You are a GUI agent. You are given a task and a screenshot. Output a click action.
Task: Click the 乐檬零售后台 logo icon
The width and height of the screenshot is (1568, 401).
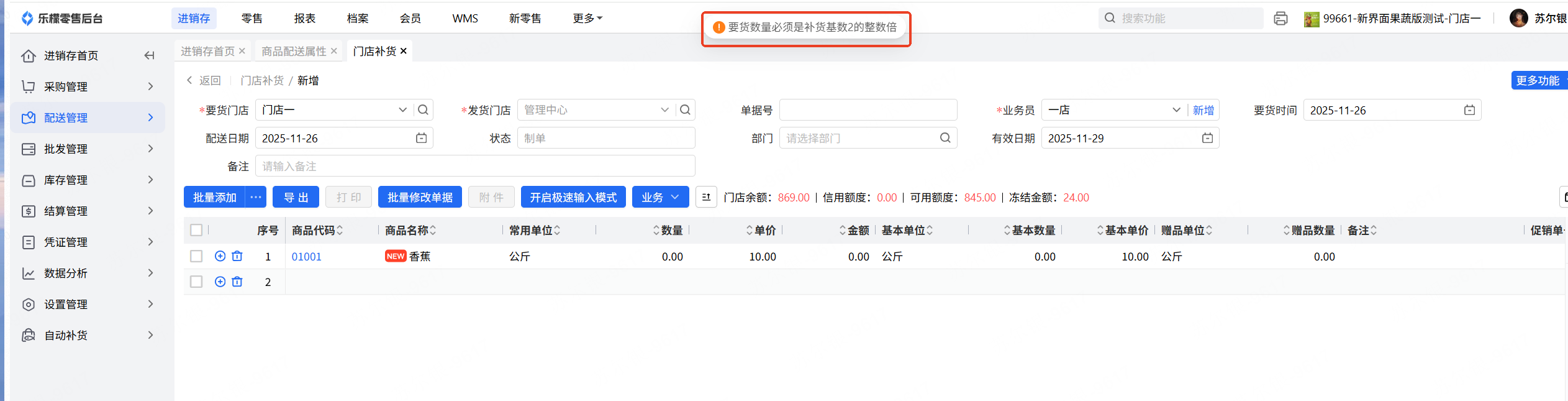point(27,18)
